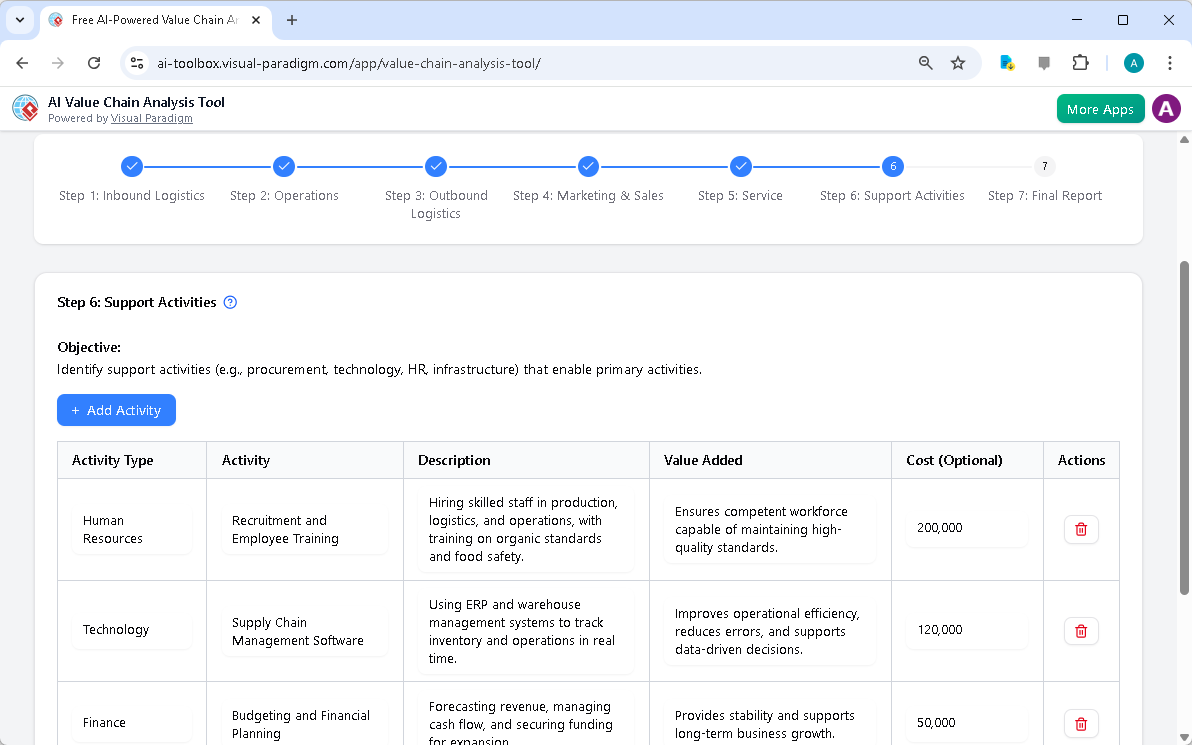
Task: Click the zoom icon in the address bar
Action: [925, 62]
